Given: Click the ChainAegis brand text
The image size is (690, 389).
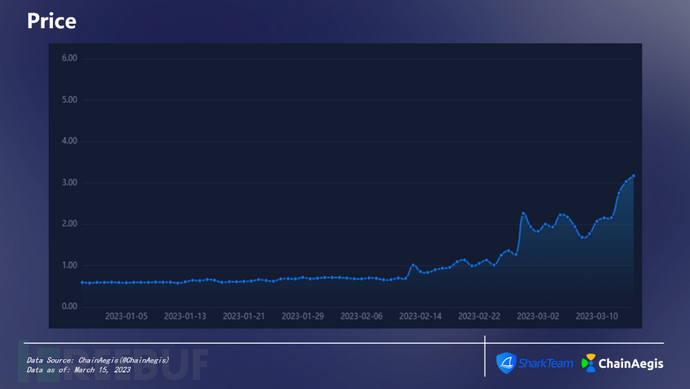Looking at the screenshot, I should [631, 363].
